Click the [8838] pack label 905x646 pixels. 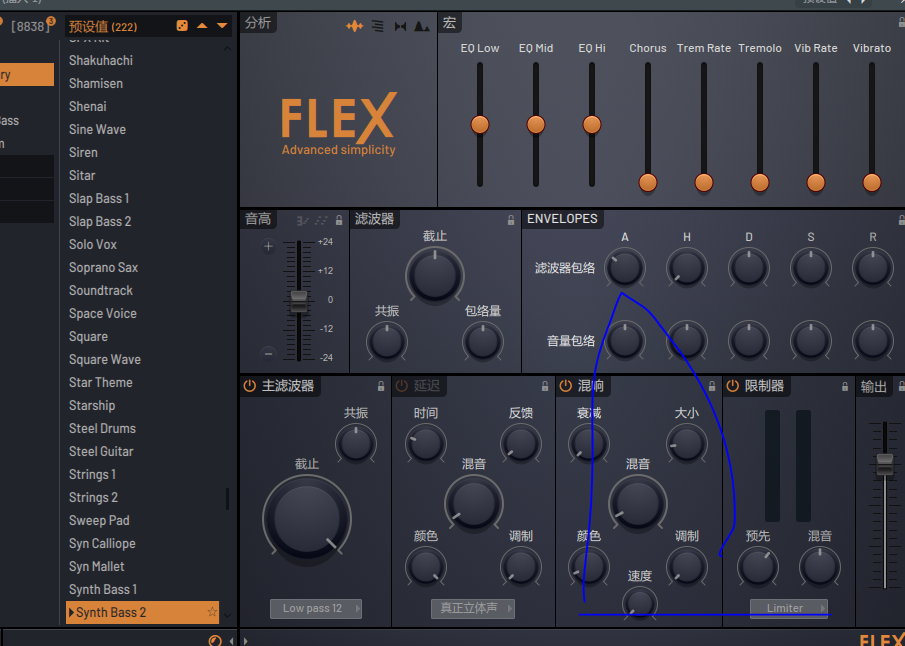(28, 27)
